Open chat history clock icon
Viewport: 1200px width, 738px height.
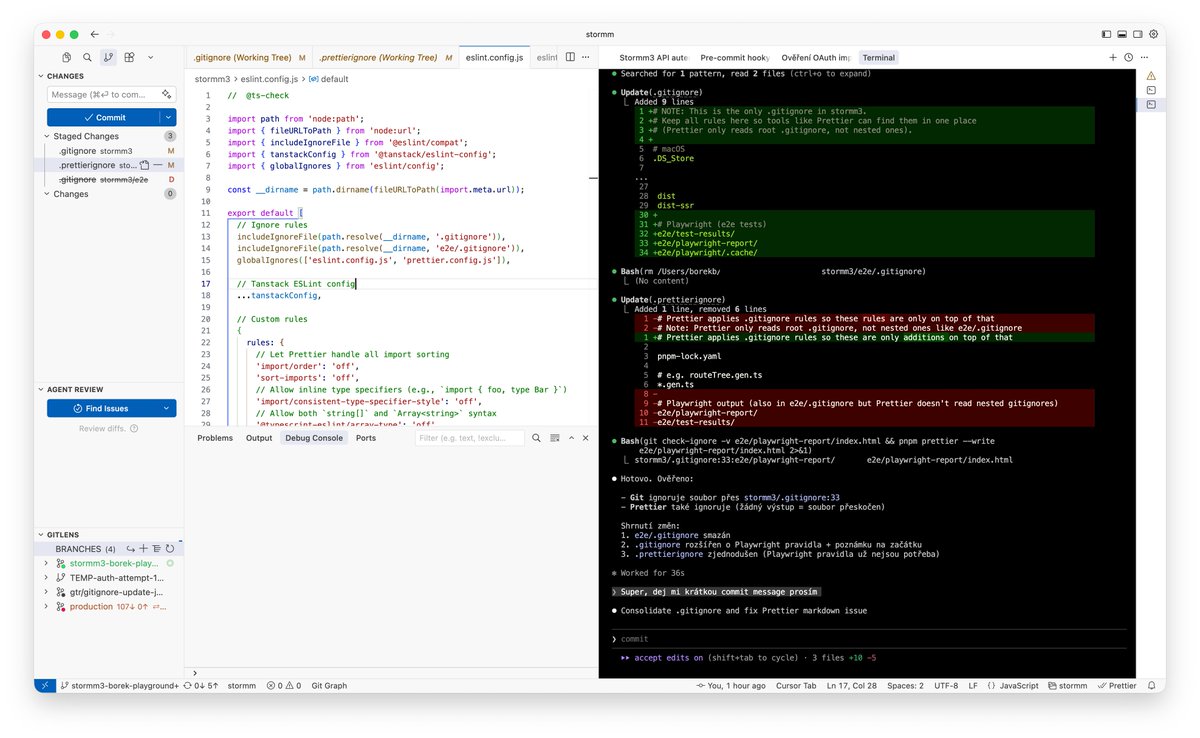1129,58
